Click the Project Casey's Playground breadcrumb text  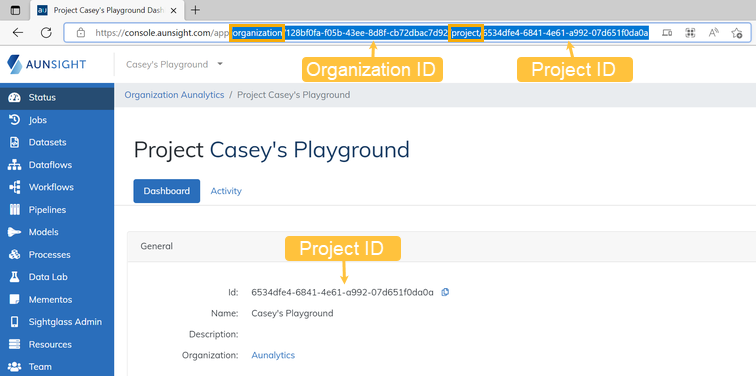click(294, 95)
